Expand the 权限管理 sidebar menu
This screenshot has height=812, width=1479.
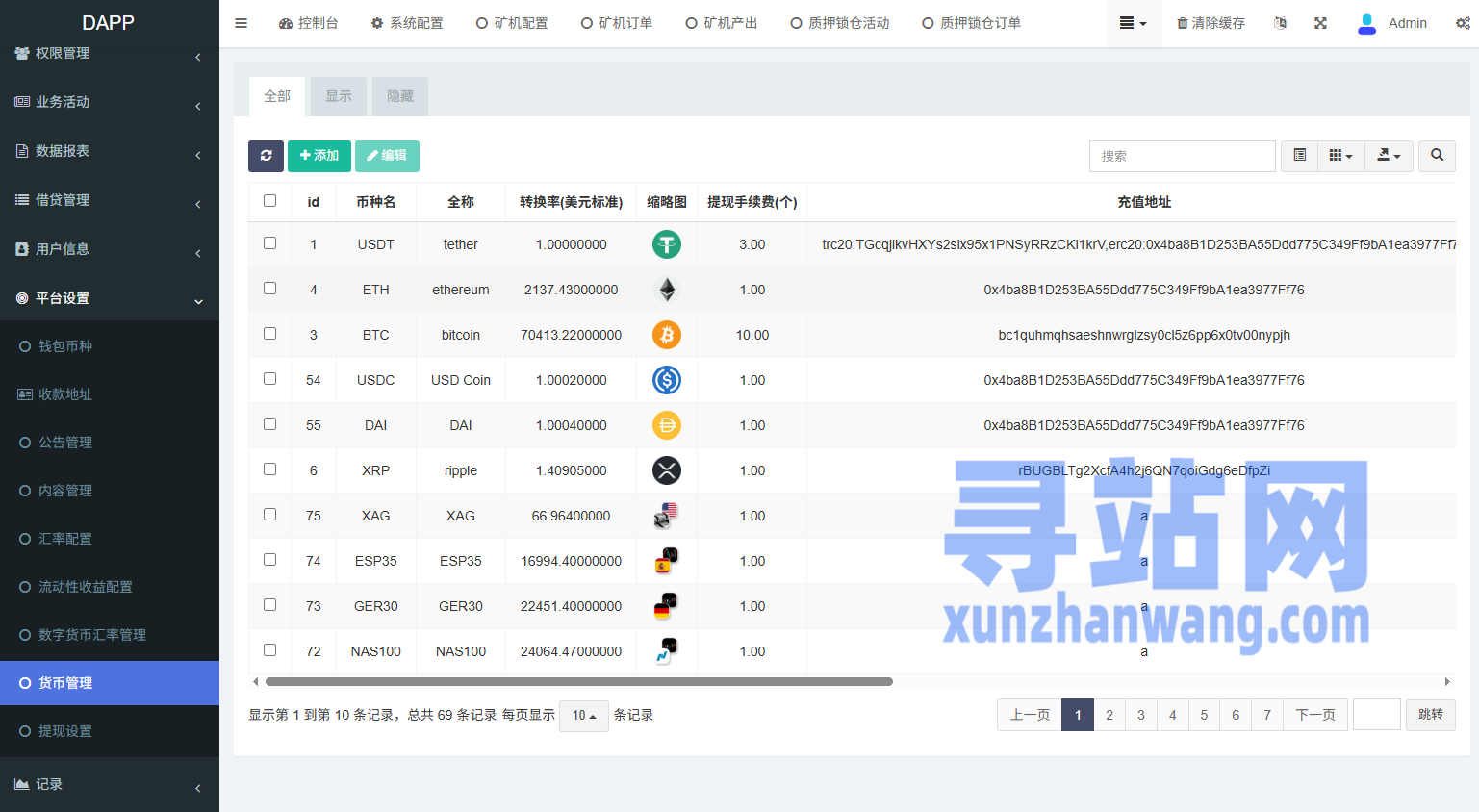[x=108, y=54]
